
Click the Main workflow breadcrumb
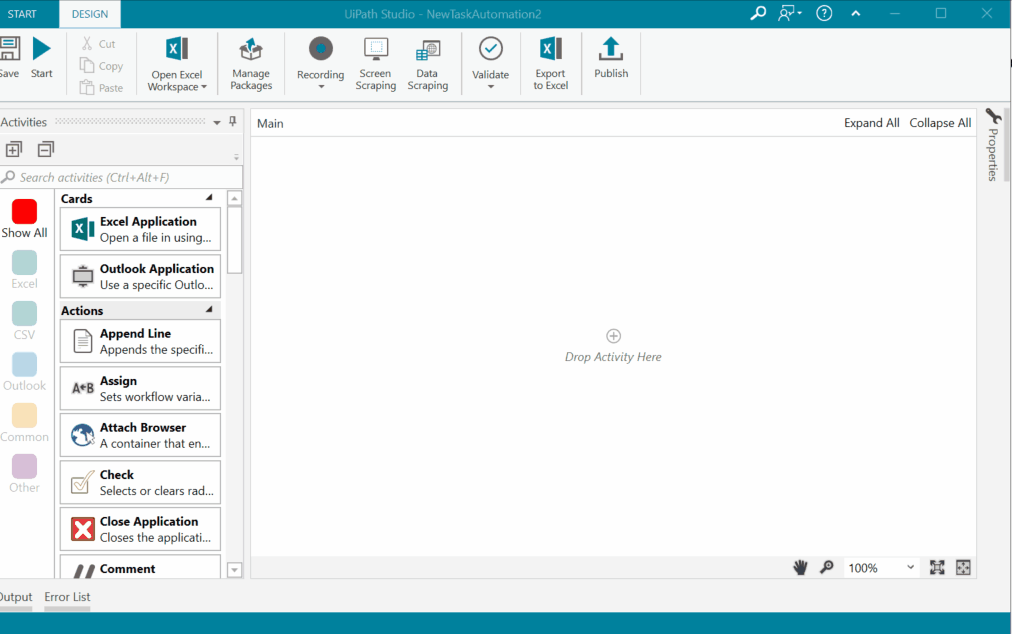click(270, 123)
